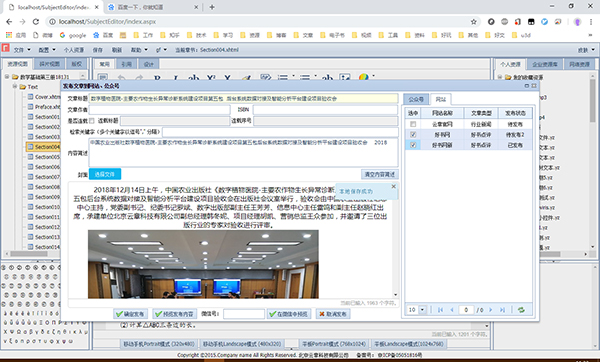Image resolution: width=600 pixels, height=362 pixels.
Task: Switch to the 公众号 tab
Action: point(416,99)
